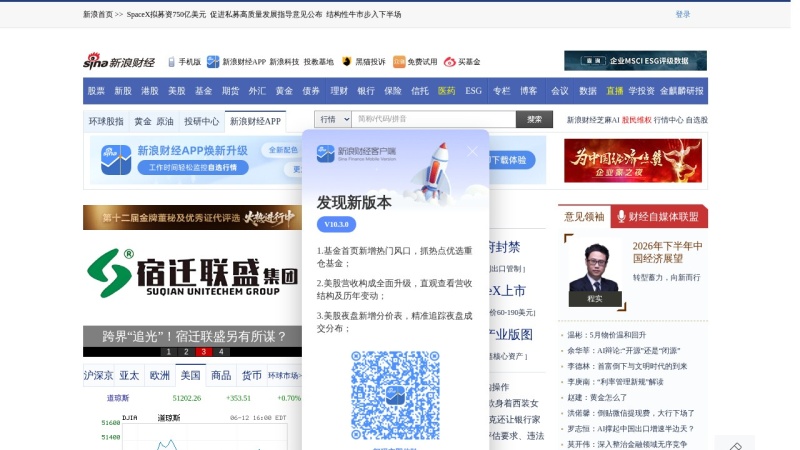800x450 pixels.
Task: Open the 手机版 phone icon link
Action: (x=171, y=62)
